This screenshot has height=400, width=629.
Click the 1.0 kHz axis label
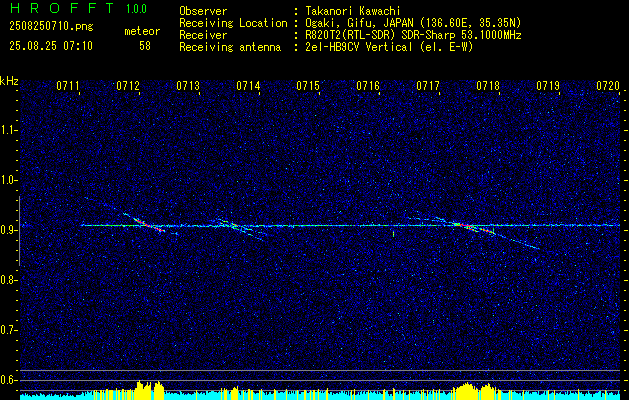click(x=7, y=180)
